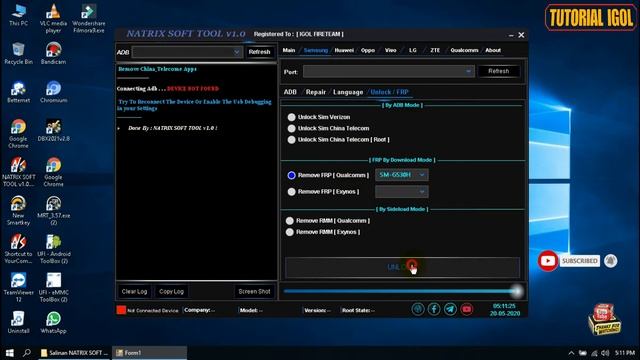Open the Facebook icon link

[x=434, y=309]
